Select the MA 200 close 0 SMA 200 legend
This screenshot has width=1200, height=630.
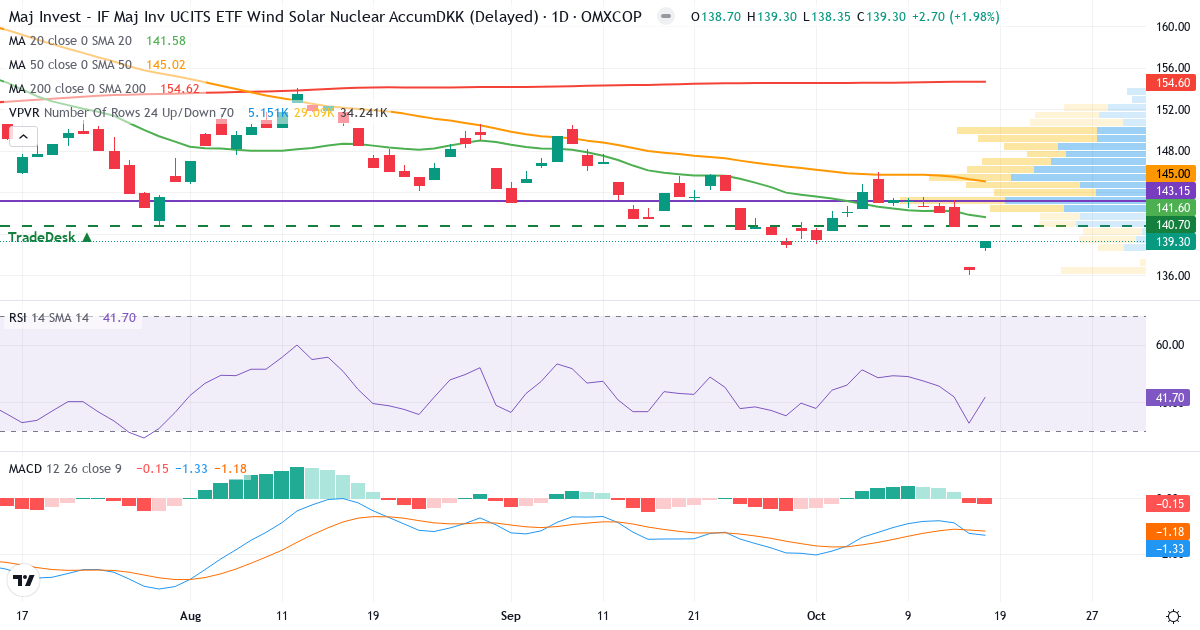pyautogui.click(x=76, y=89)
